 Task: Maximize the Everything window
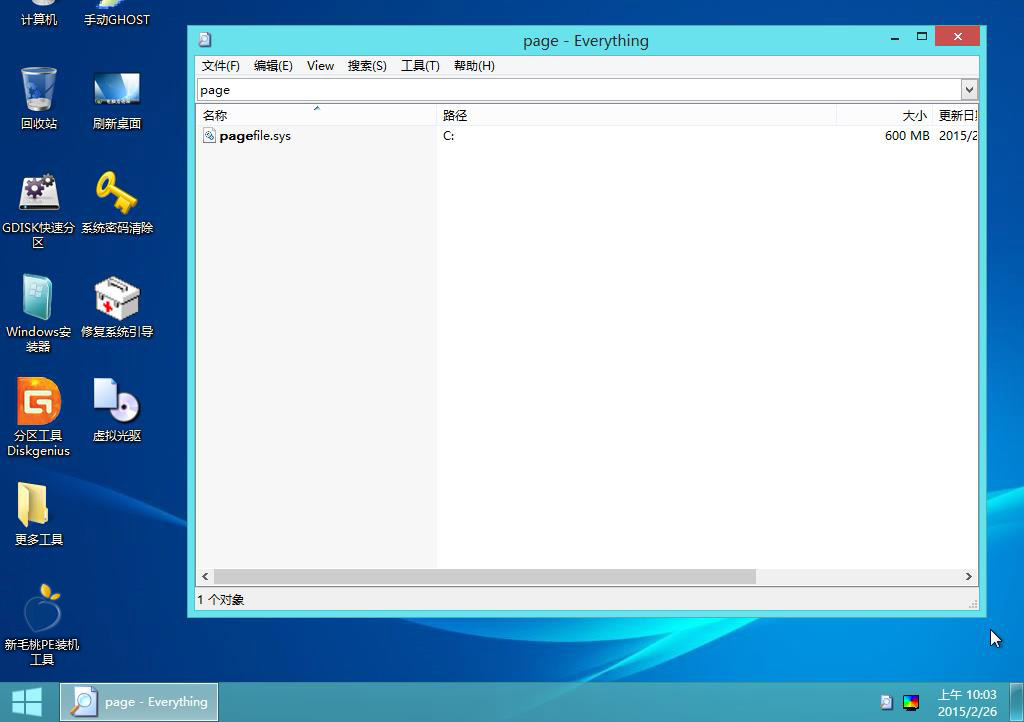921,37
